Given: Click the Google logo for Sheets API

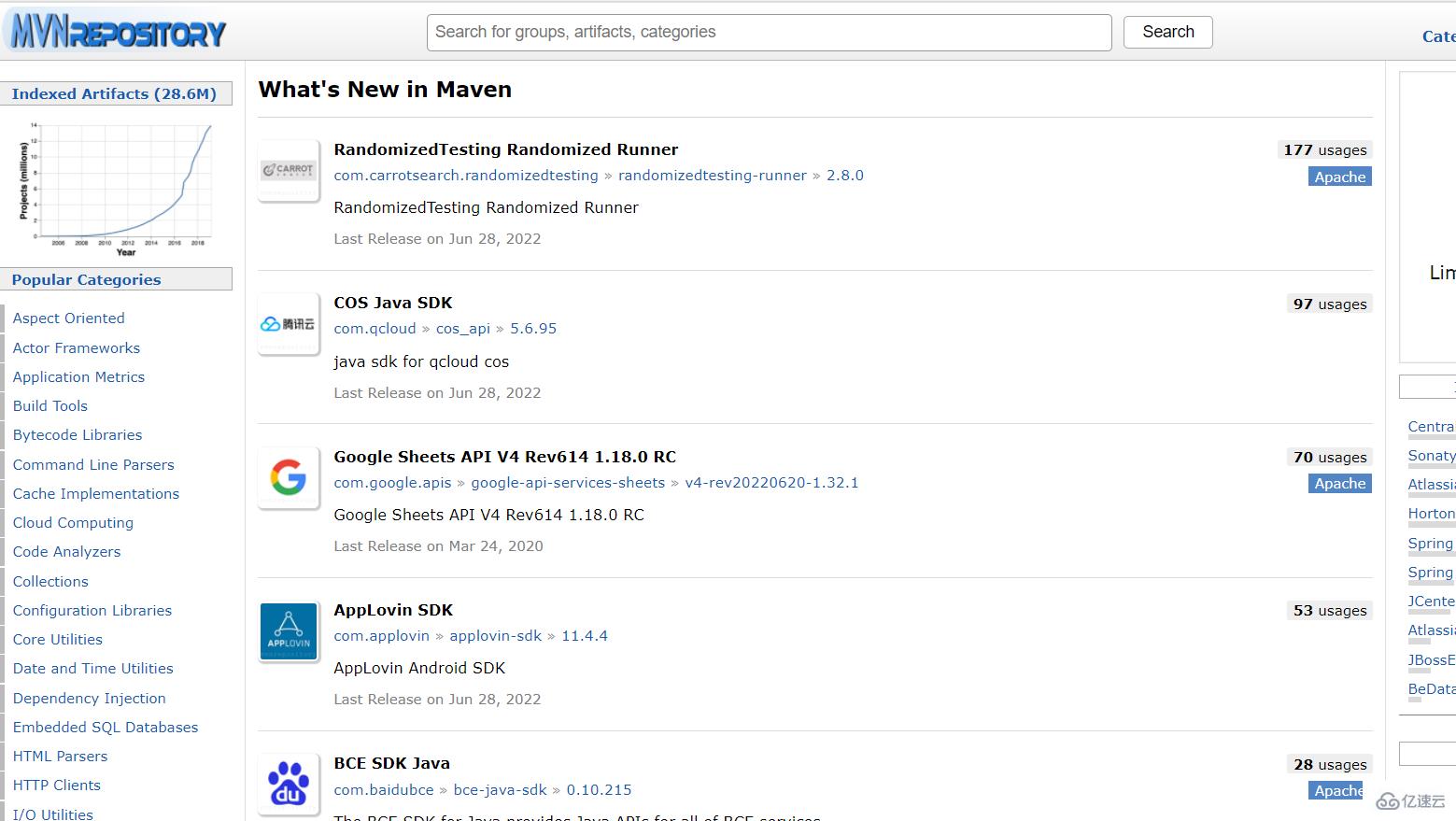Looking at the screenshot, I should [289, 478].
